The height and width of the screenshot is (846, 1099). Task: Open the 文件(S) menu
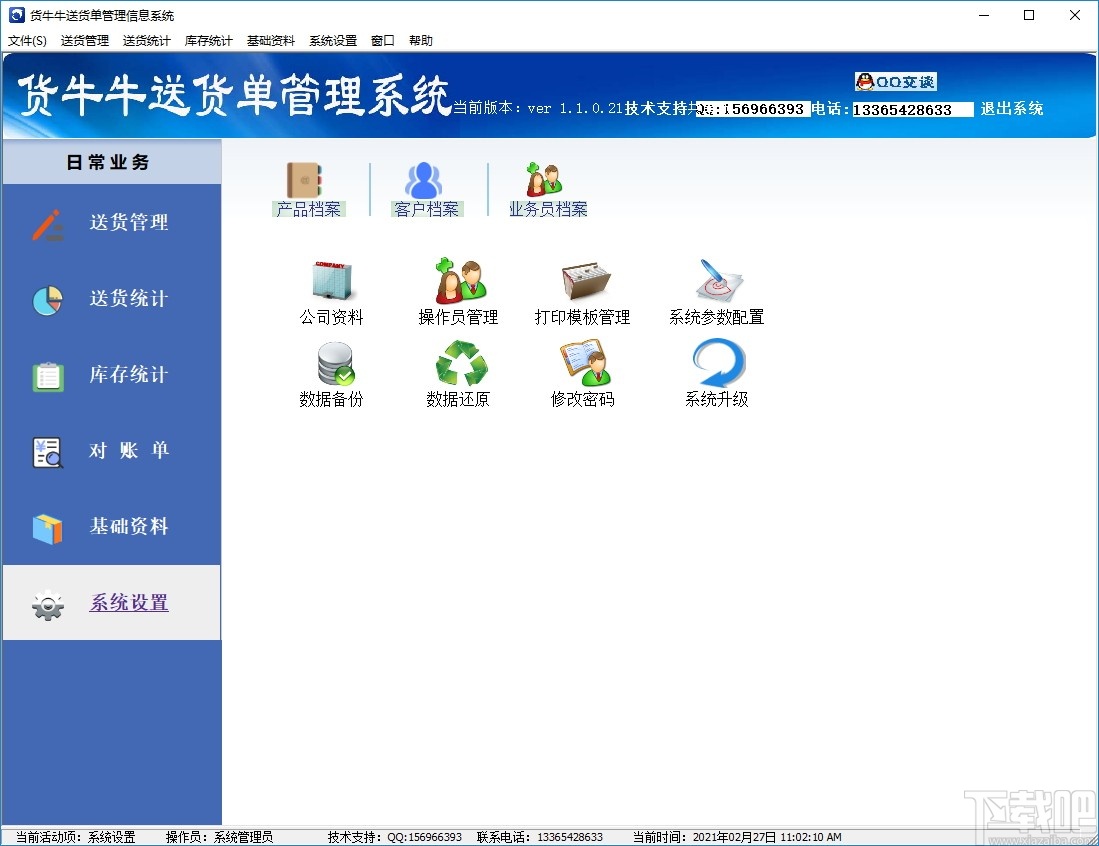(x=27, y=40)
